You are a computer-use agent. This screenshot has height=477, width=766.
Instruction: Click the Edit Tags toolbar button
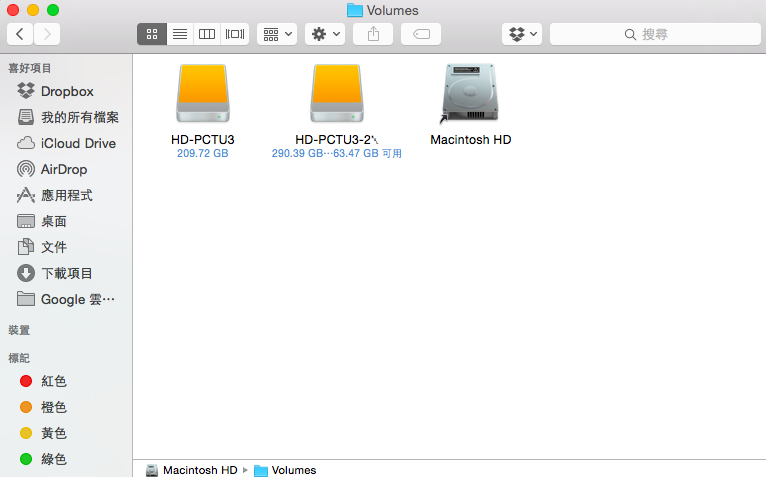tap(421, 34)
